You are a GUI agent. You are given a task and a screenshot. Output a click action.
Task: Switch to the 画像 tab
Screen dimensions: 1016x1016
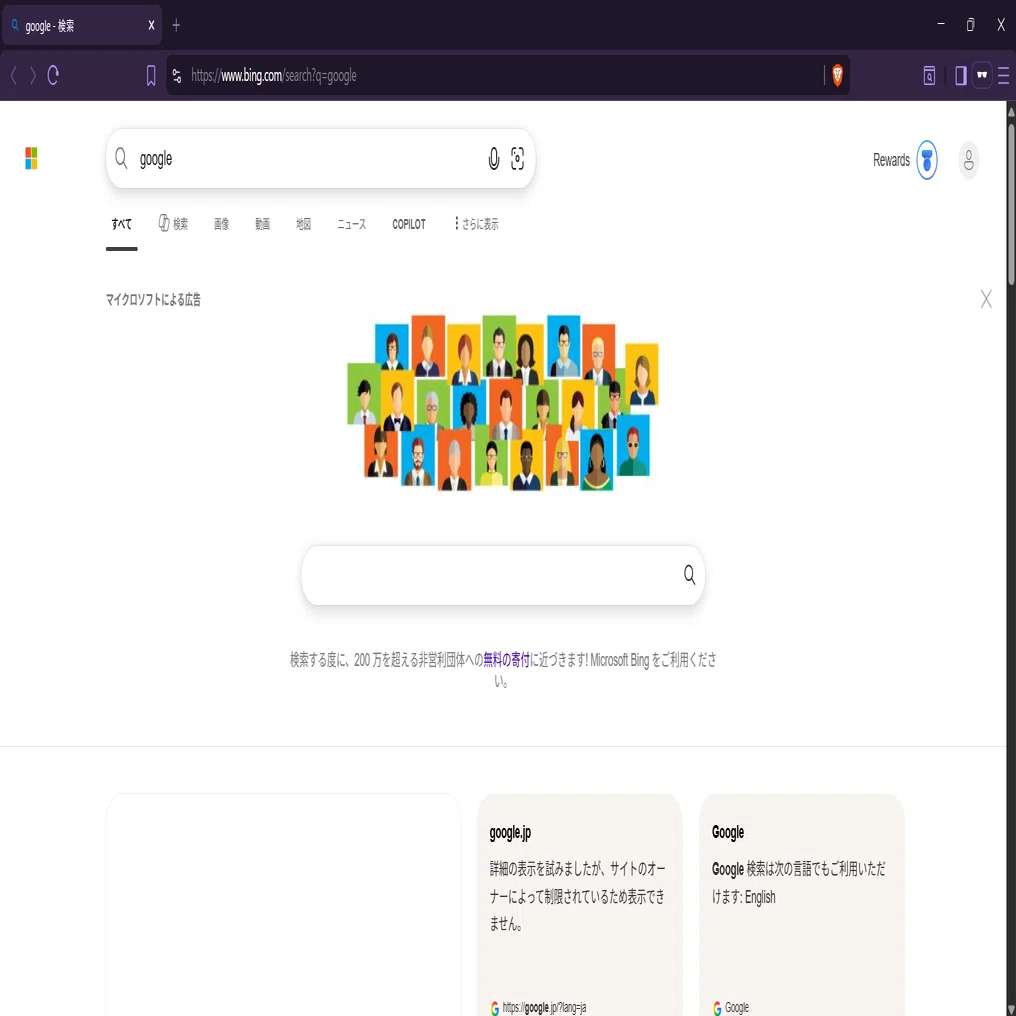pos(222,224)
